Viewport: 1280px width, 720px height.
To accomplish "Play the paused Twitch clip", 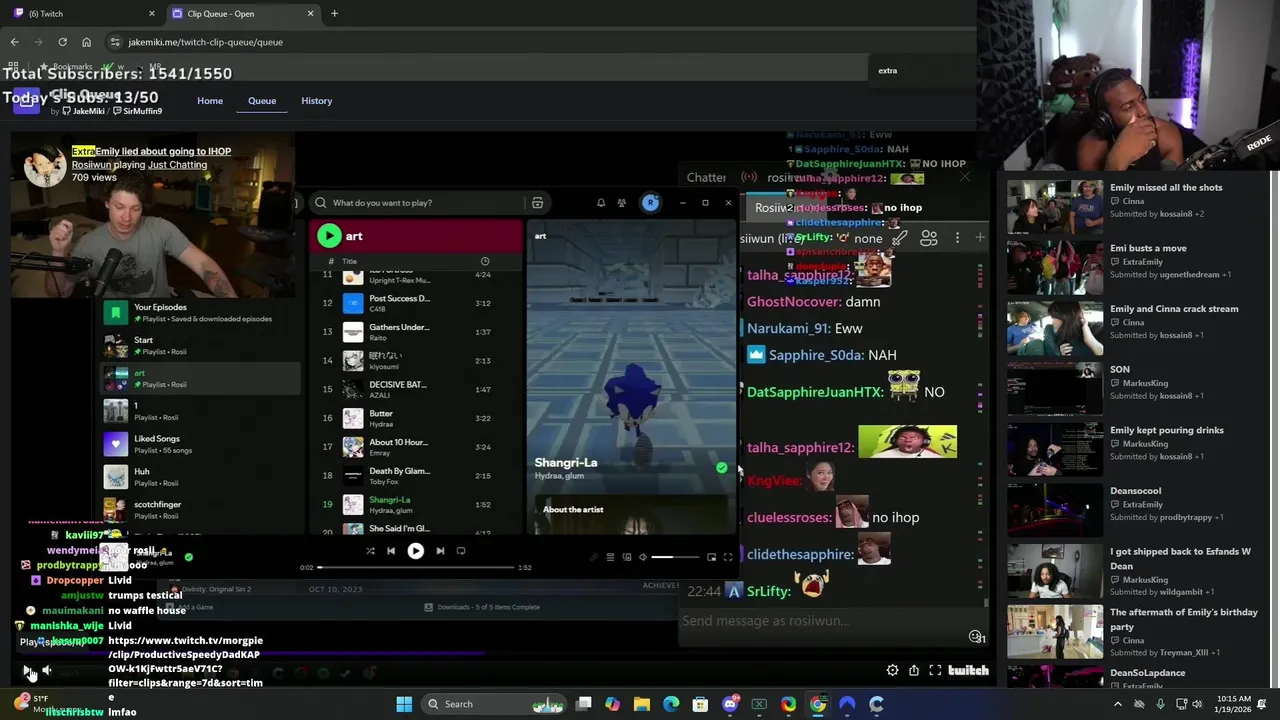I will (x=28, y=671).
